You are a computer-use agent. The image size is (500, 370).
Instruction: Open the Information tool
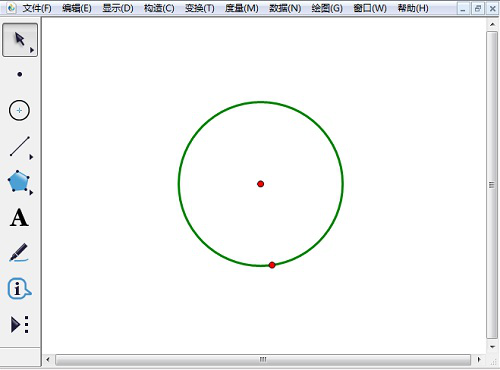pos(19,289)
